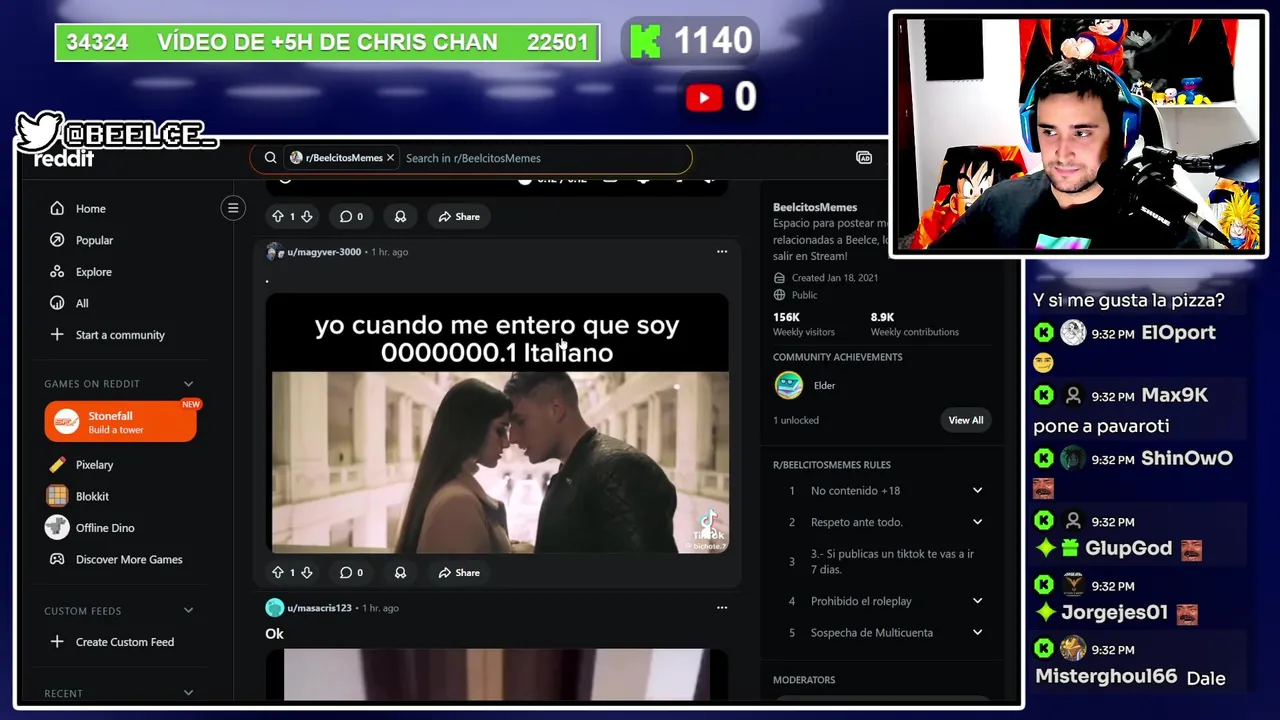This screenshot has height=720, width=1280.
Task: Click the BeelcitosMemes community title
Action: pyautogui.click(x=815, y=207)
